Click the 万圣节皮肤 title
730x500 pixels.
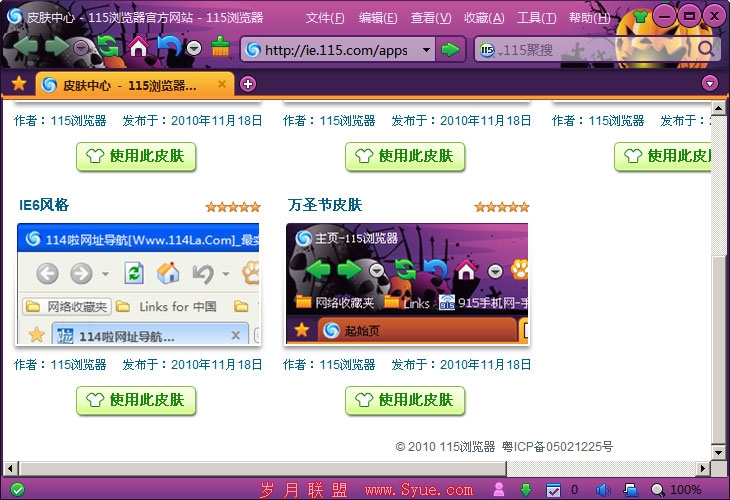(x=325, y=205)
